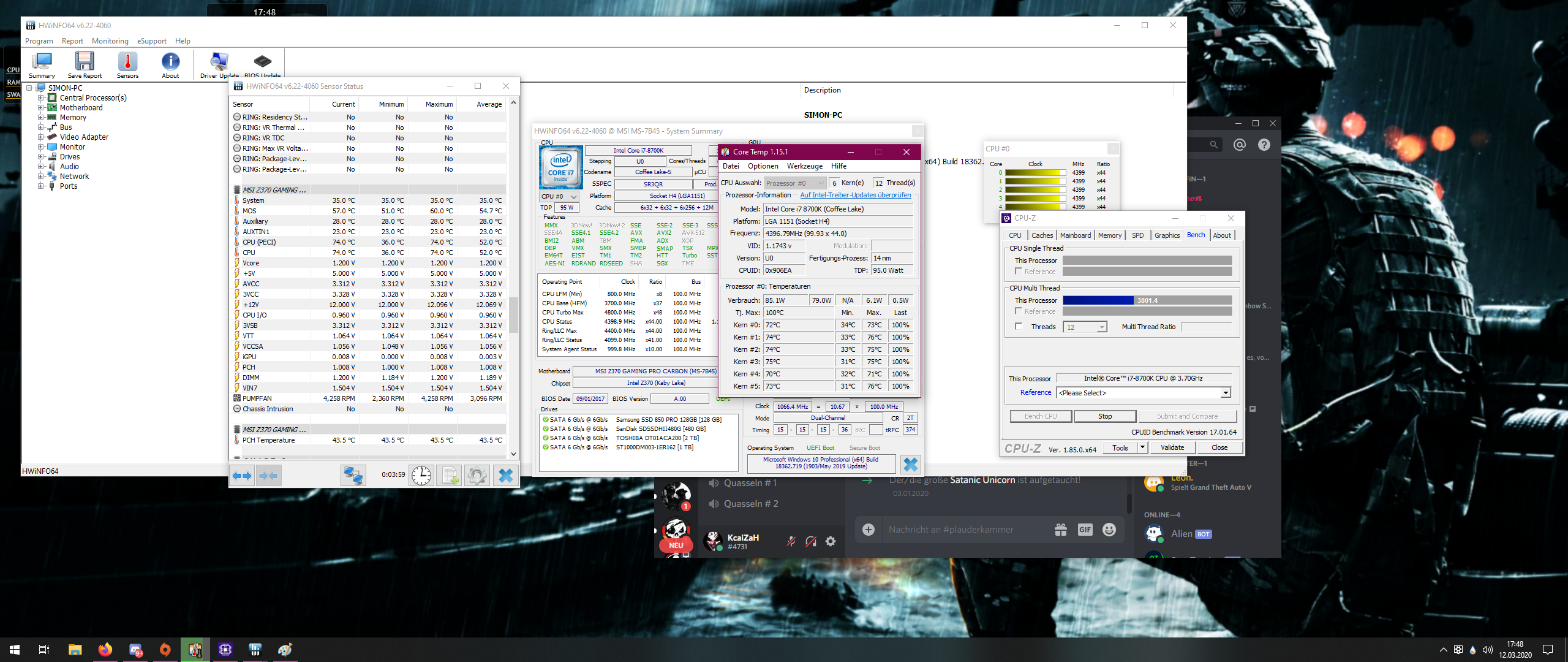Click the network remote monitors icon
The image size is (1568, 662).
353,476
